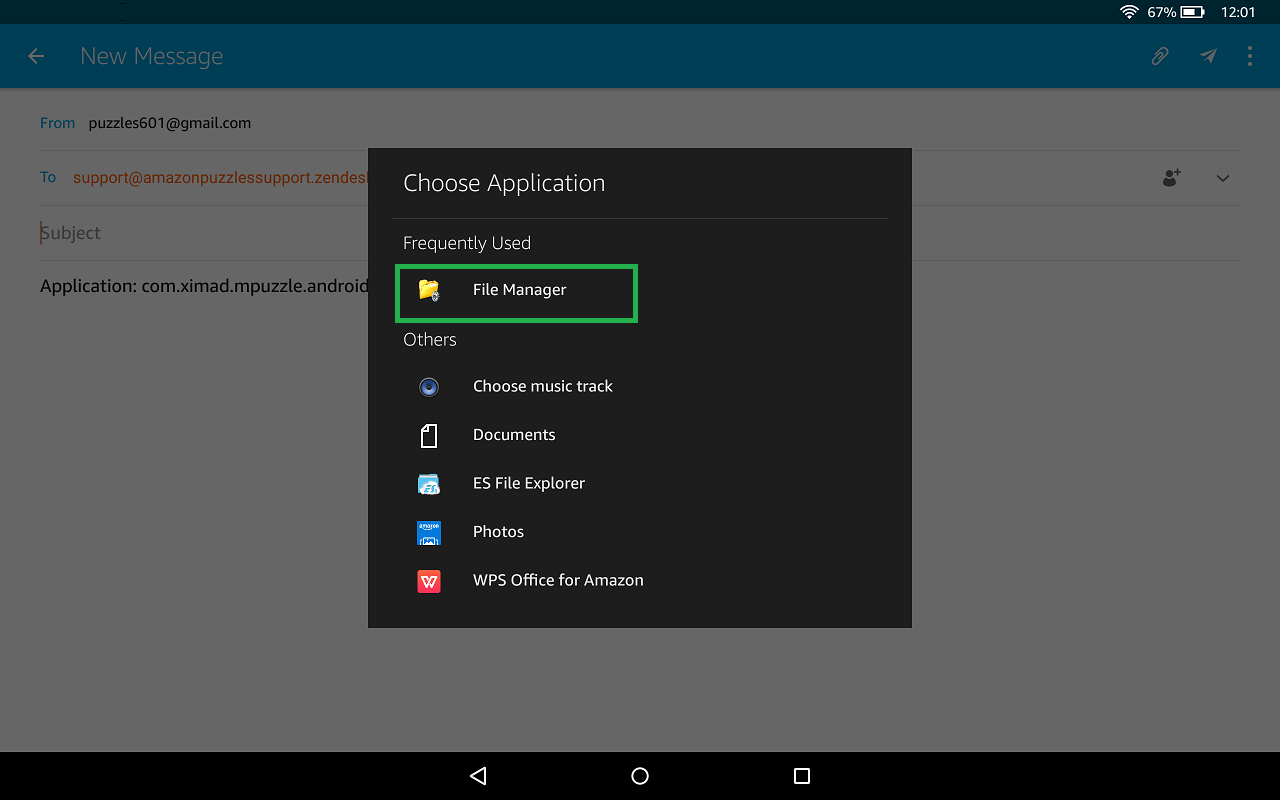Tap the paperclip attachment icon
The width and height of the screenshot is (1280, 800).
coord(1160,57)
